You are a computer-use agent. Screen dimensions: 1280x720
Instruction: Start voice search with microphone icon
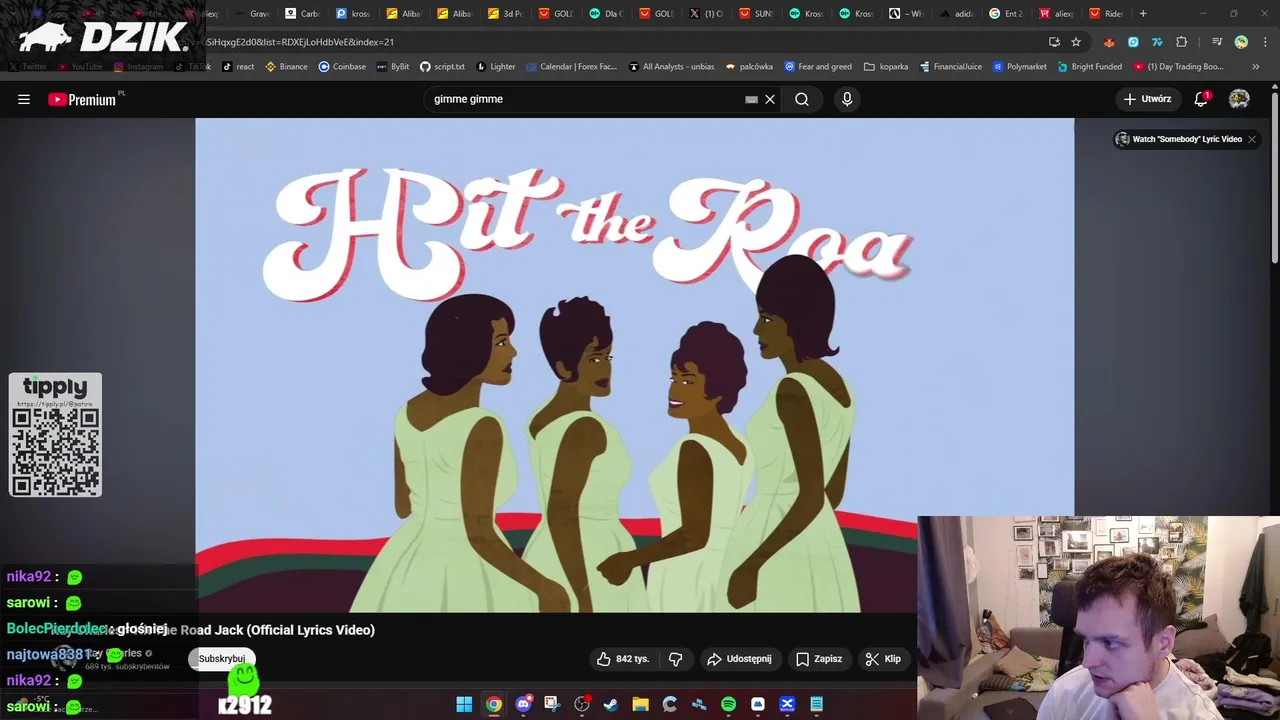(x=847, y=99)
